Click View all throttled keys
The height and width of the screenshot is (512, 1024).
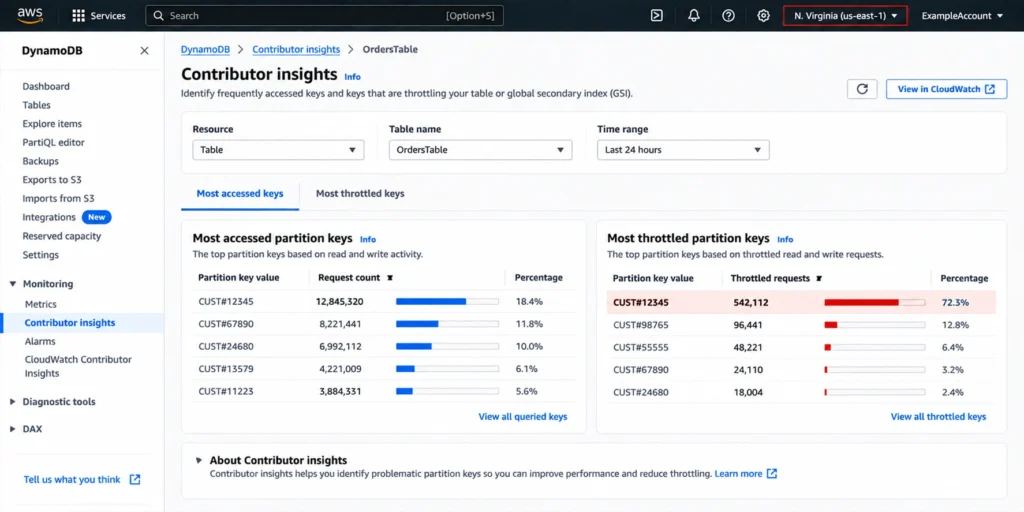coord(938,417)
